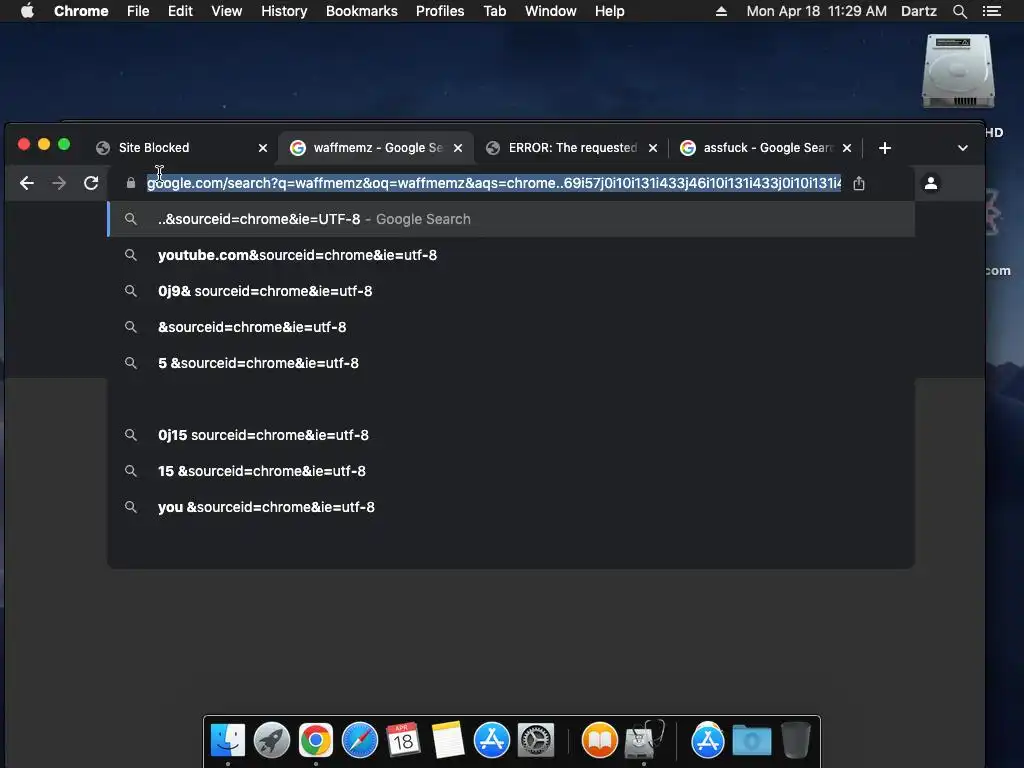
Task: Select the hard drive icon on the desktop
Action: click(x=958, y=71)
